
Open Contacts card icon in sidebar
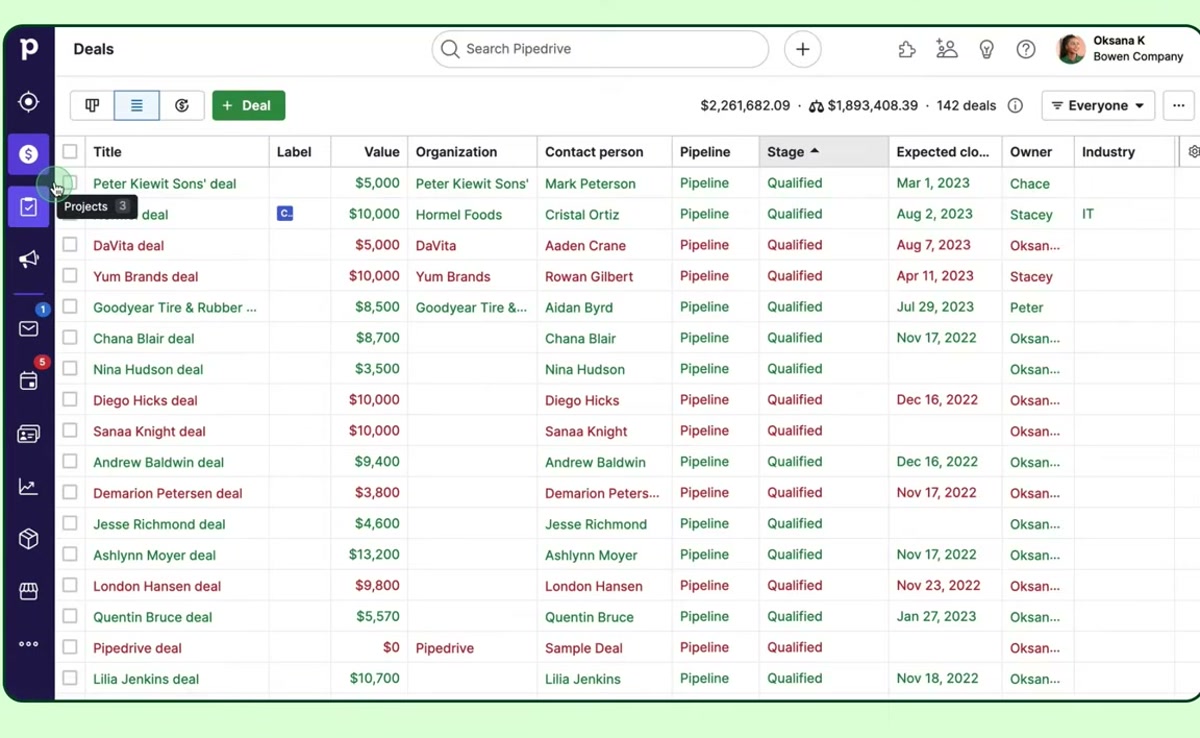[x=28, y=434]
